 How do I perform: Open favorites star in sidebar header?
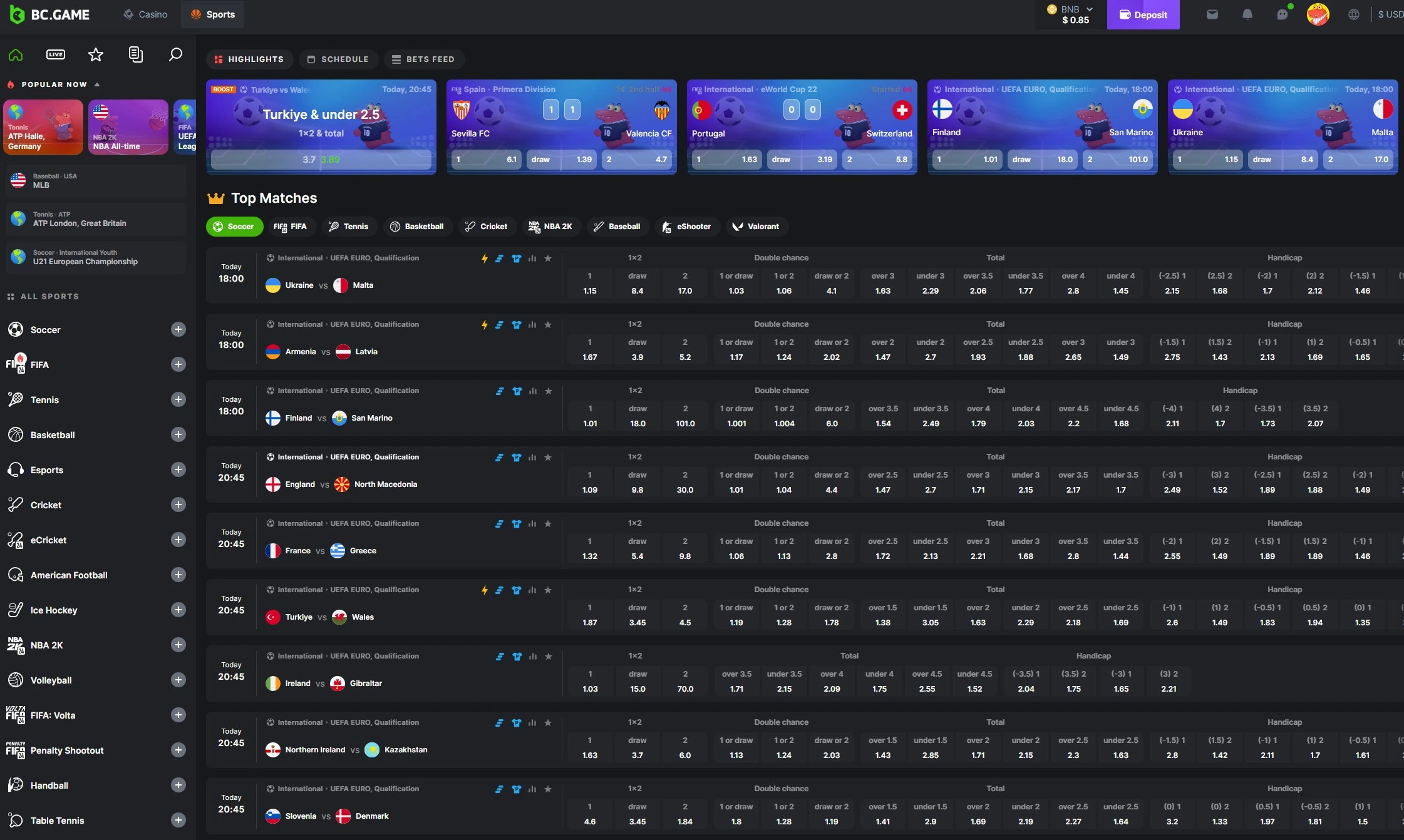95,54
